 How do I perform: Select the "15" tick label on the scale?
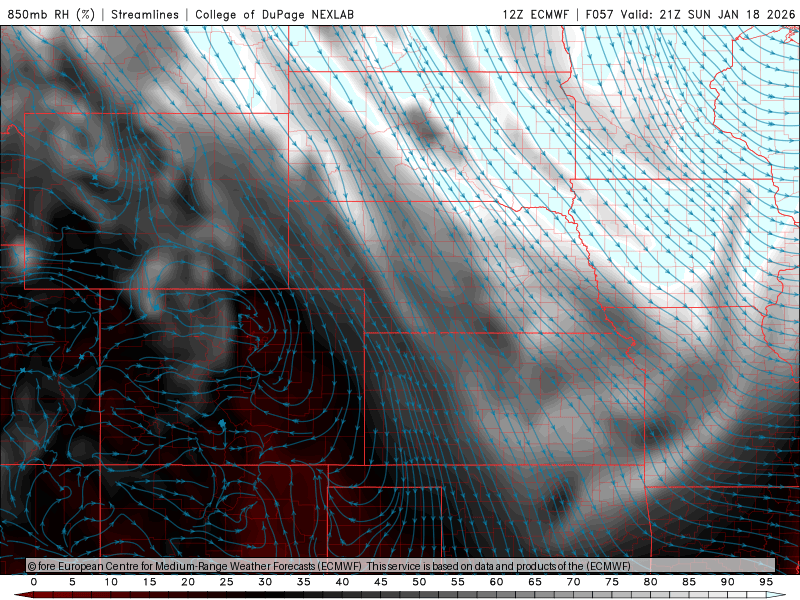point(149,582)
